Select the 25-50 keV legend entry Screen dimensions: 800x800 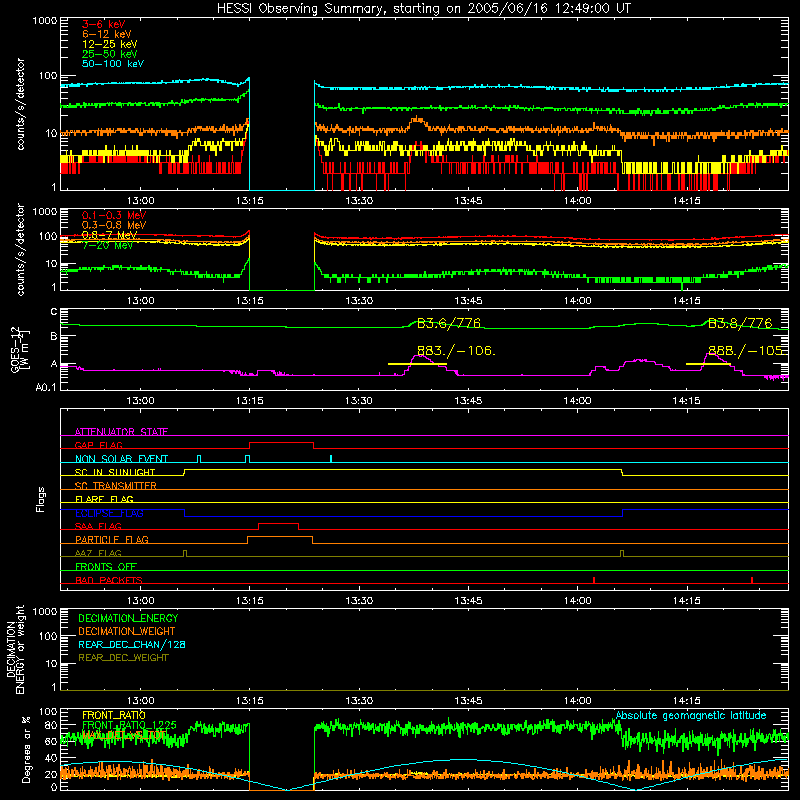(x=110, y=54)
